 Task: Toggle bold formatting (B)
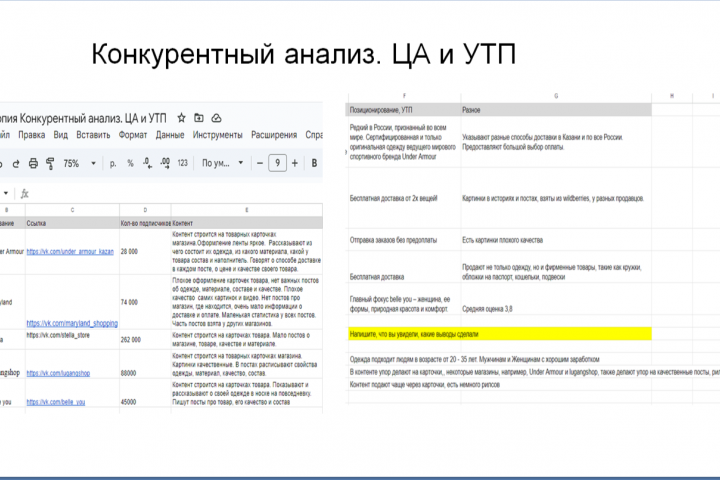(x=315, y=163)
